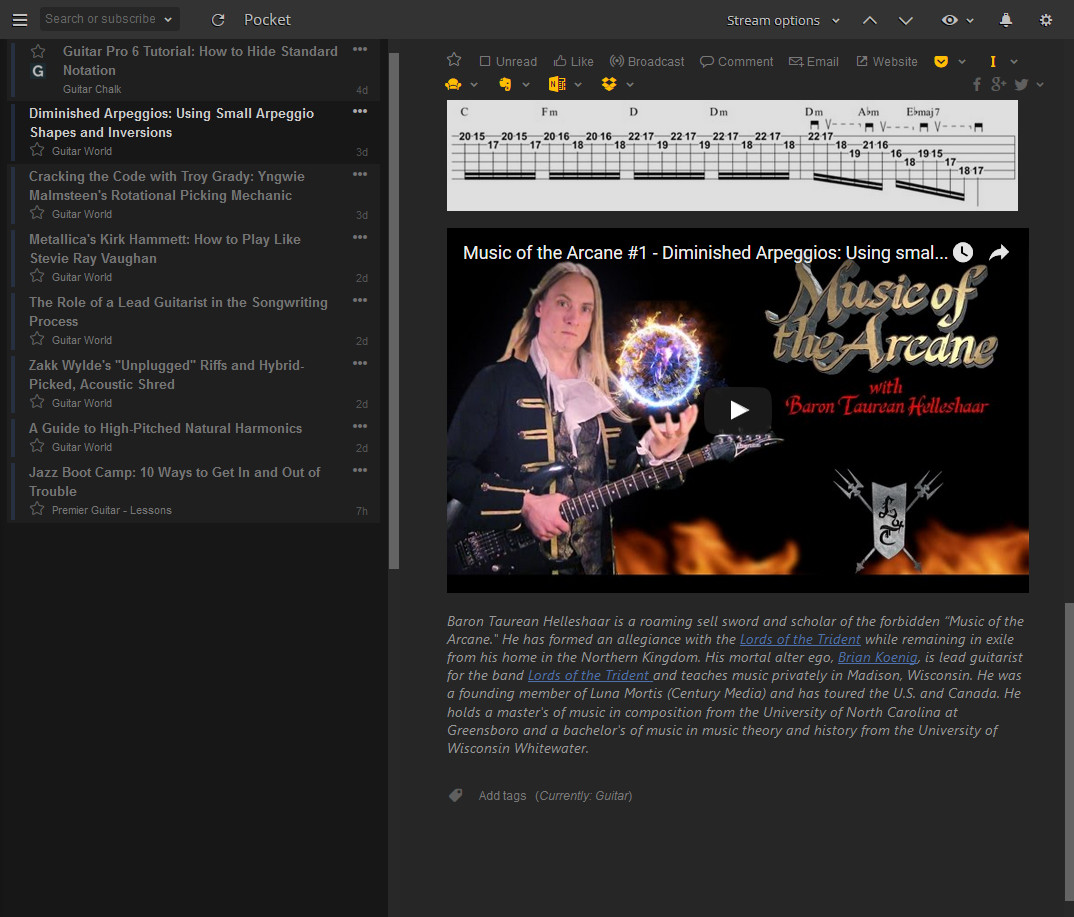1074x917 pixels.
Task: Star the Zakk Wylde Unplugged item
Action: (x=37, y=402)
